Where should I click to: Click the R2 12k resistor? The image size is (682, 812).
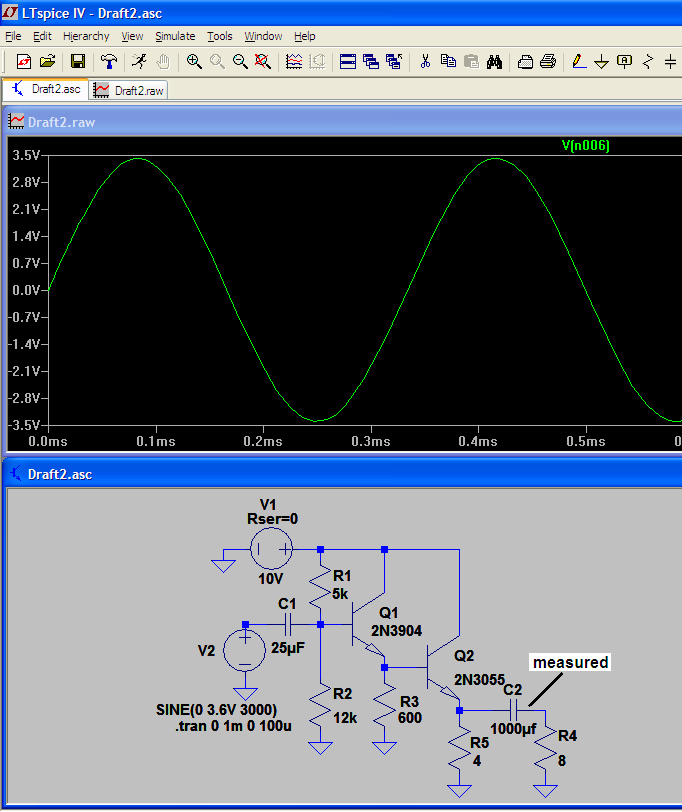321,707
